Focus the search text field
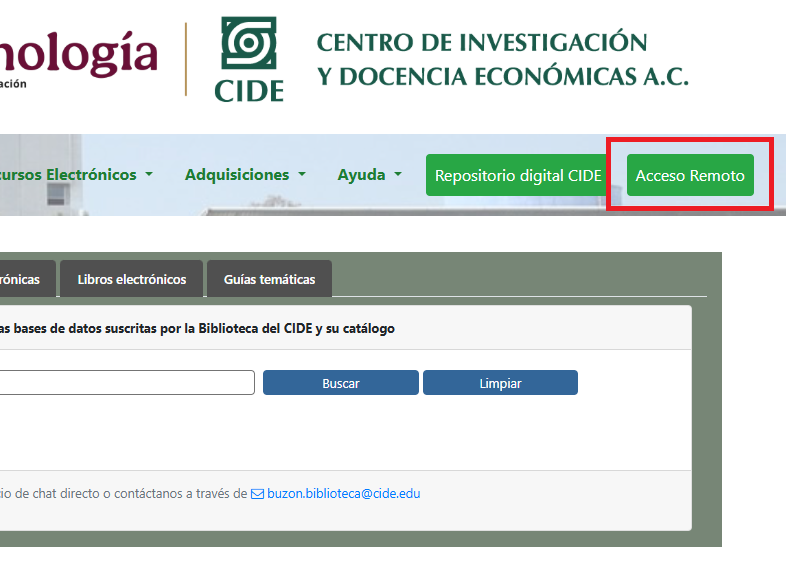The image size is (787, 569). click(x=127, y=383)
